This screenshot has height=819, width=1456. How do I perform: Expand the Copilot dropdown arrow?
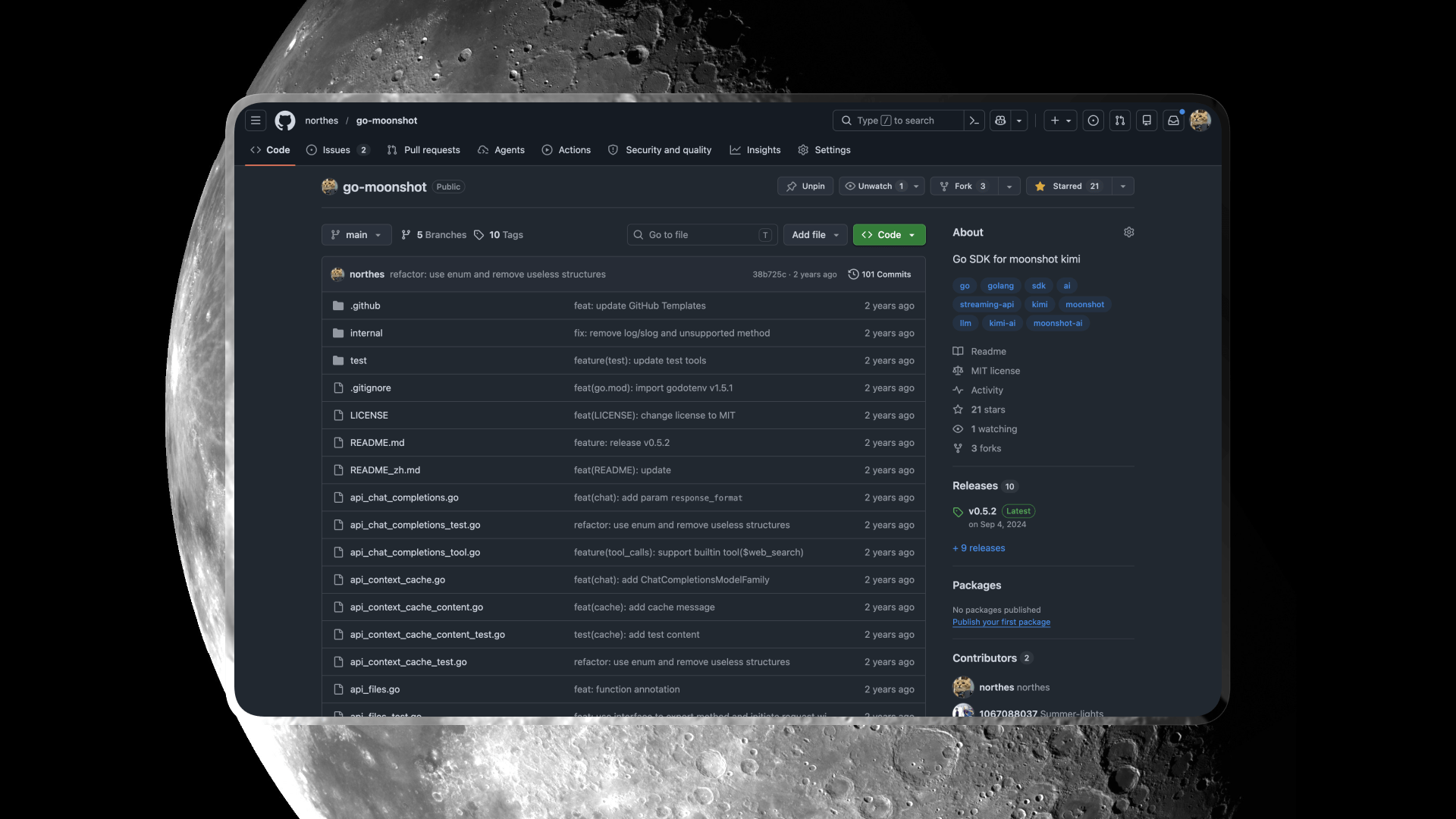[x=1019, y=121]
